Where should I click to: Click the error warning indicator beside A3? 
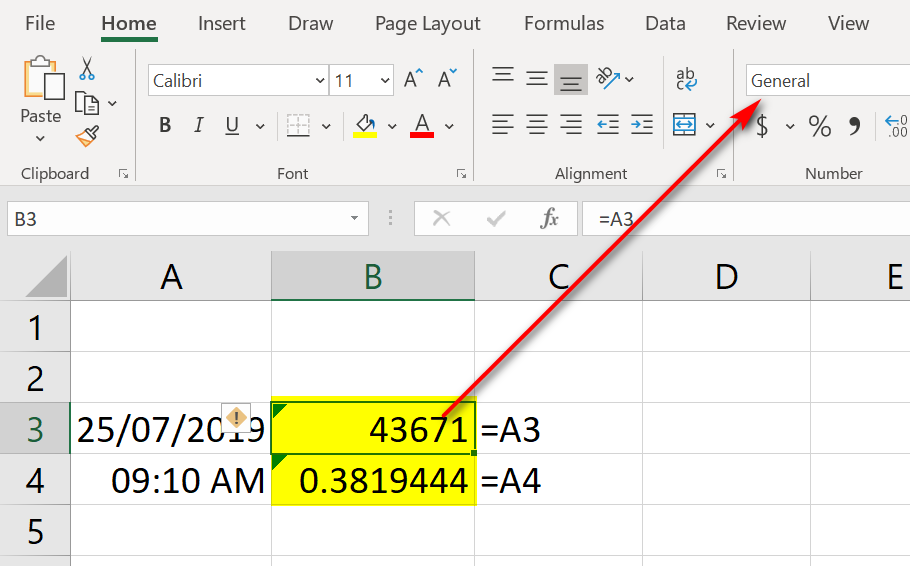pyautogui.click(x=236, y=418)
